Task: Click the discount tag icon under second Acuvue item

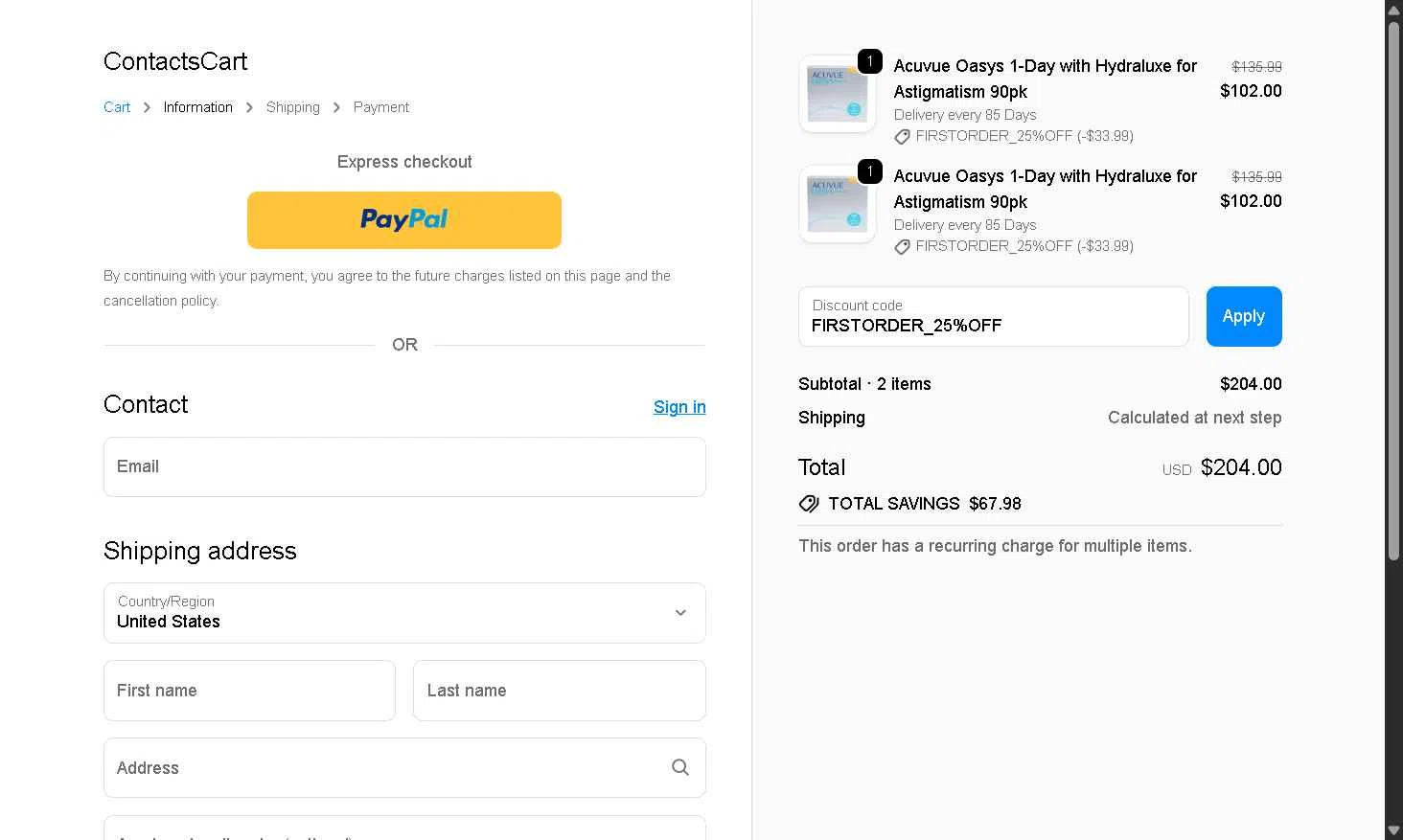Action: tap(902, 247)
